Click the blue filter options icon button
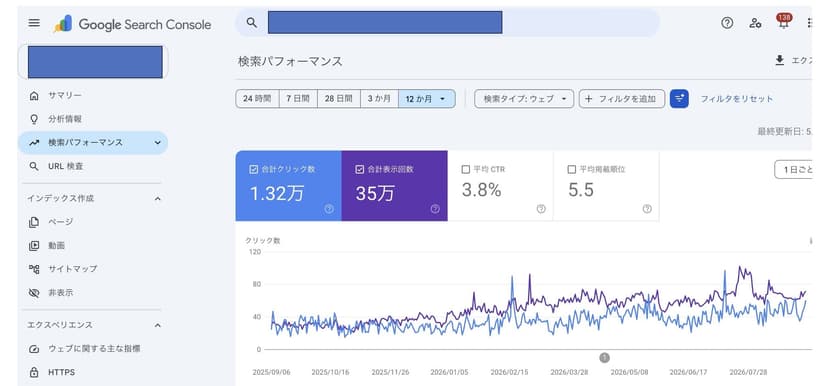 (x=679, y=99)
